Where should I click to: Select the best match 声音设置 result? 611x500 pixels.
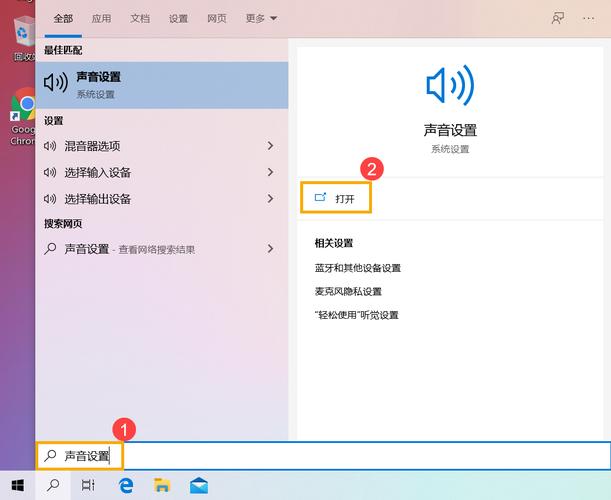[x=162, y=85]
